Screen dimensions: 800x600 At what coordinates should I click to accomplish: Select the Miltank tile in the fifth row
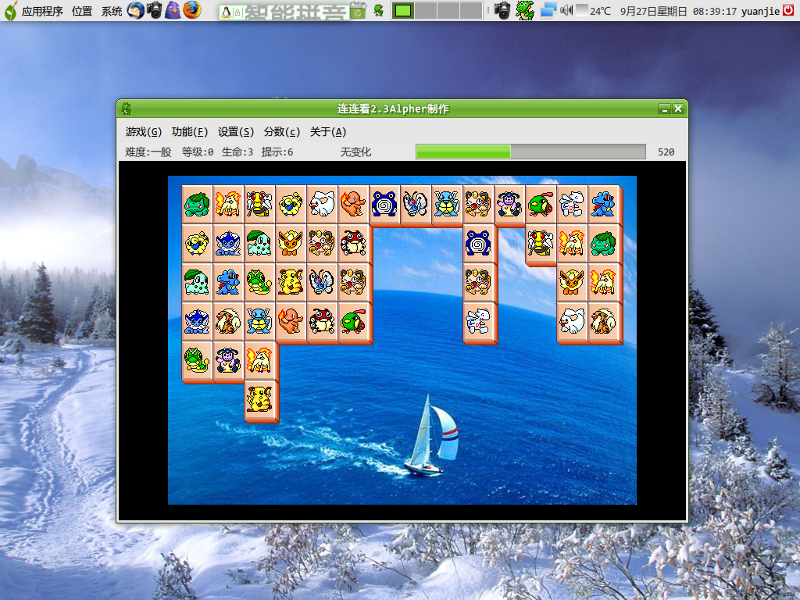click(228, 361)
